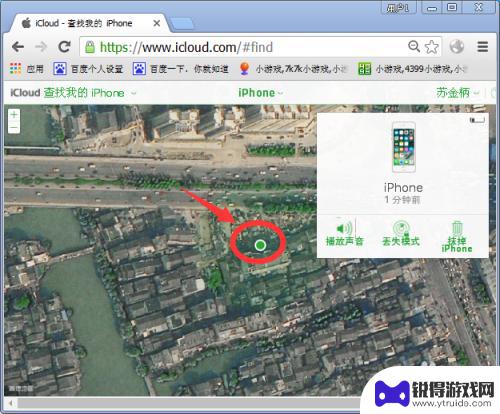Screen dimensions: 500x414
Task: Reload the iCloud page
Action: pos(64,47)
